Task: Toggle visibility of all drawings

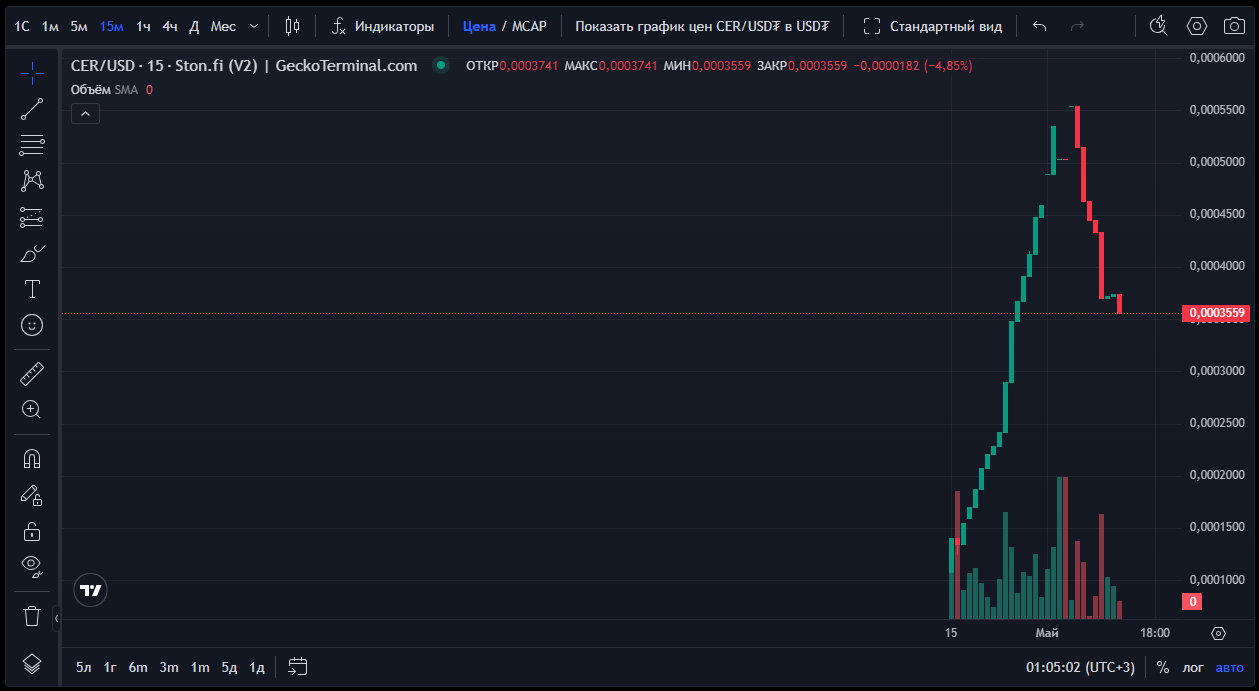Action: [x=32, y=566]
